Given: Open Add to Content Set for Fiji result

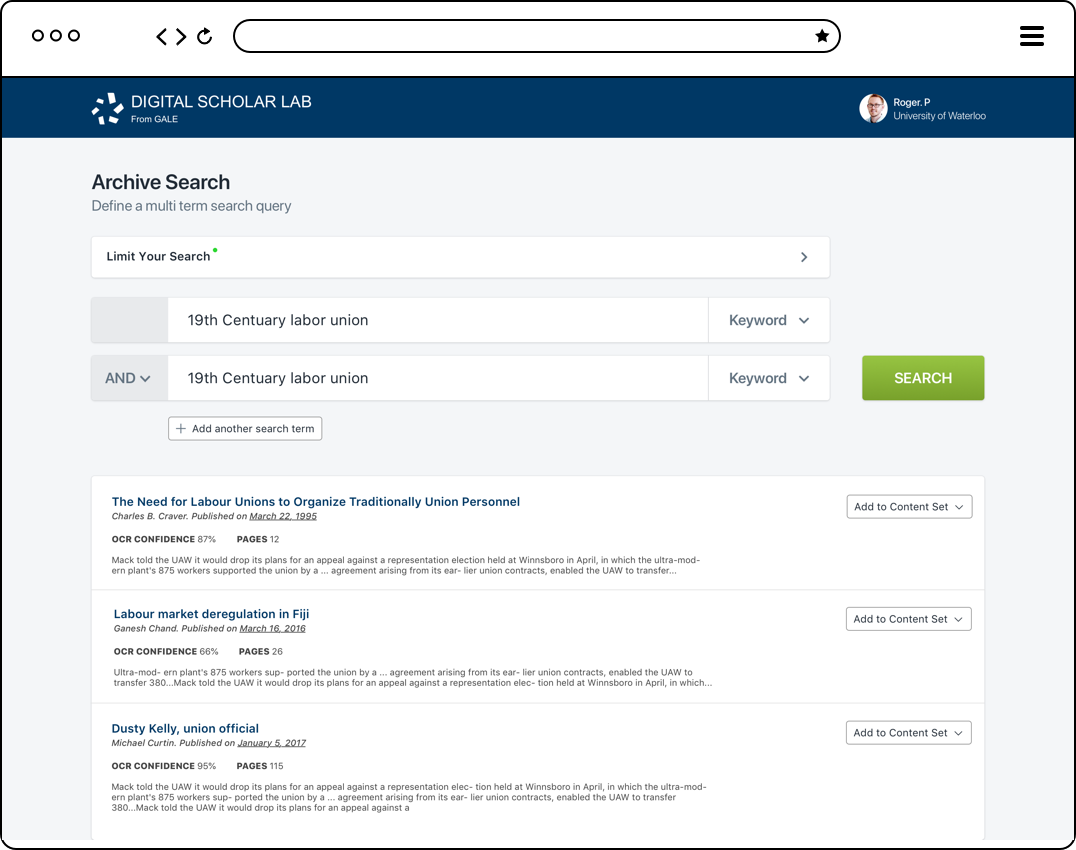Looking at the screenshot, I should tap(908, 619).
